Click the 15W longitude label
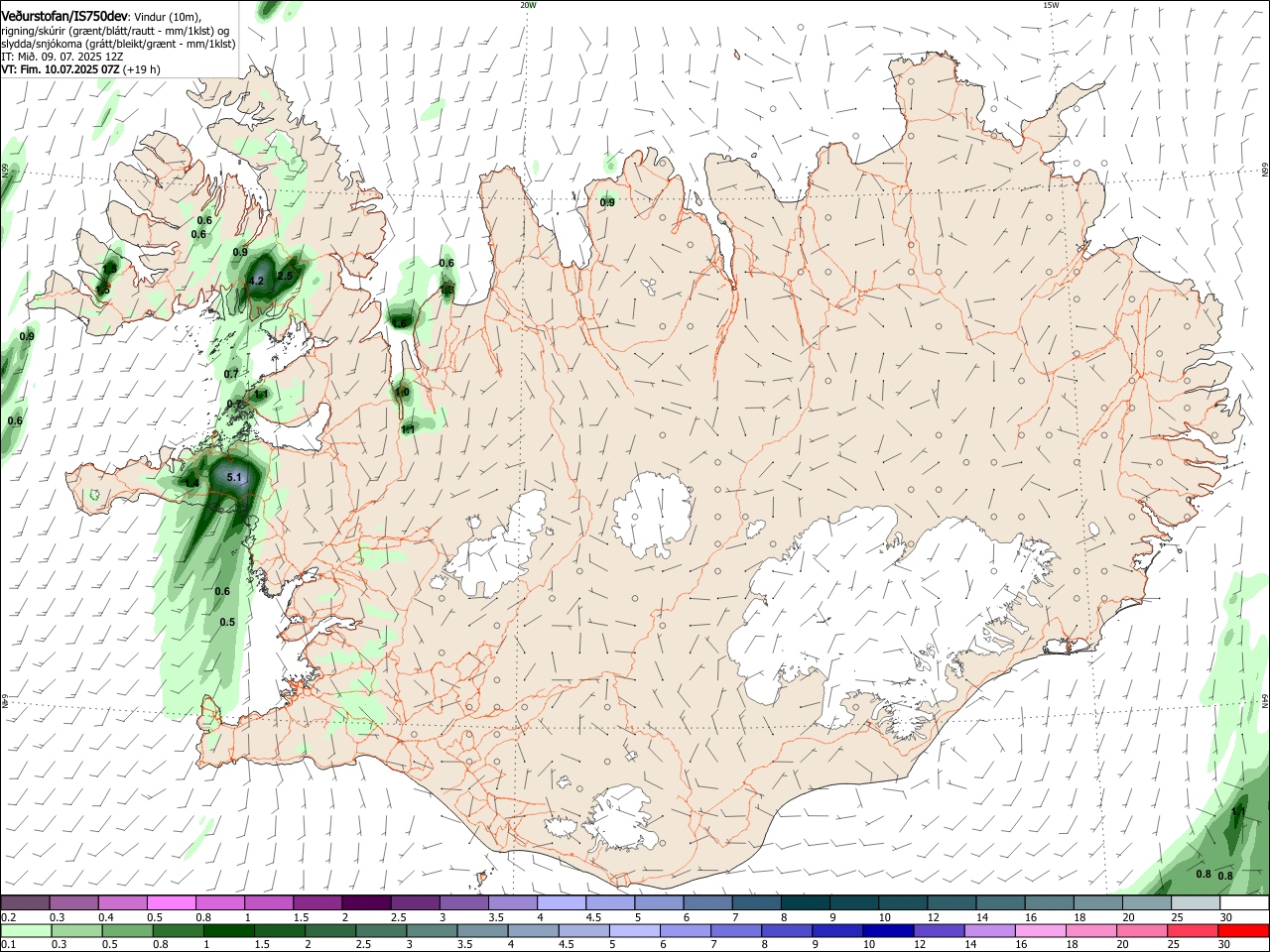This screenshot has height=952, width=1270. 1051,5
